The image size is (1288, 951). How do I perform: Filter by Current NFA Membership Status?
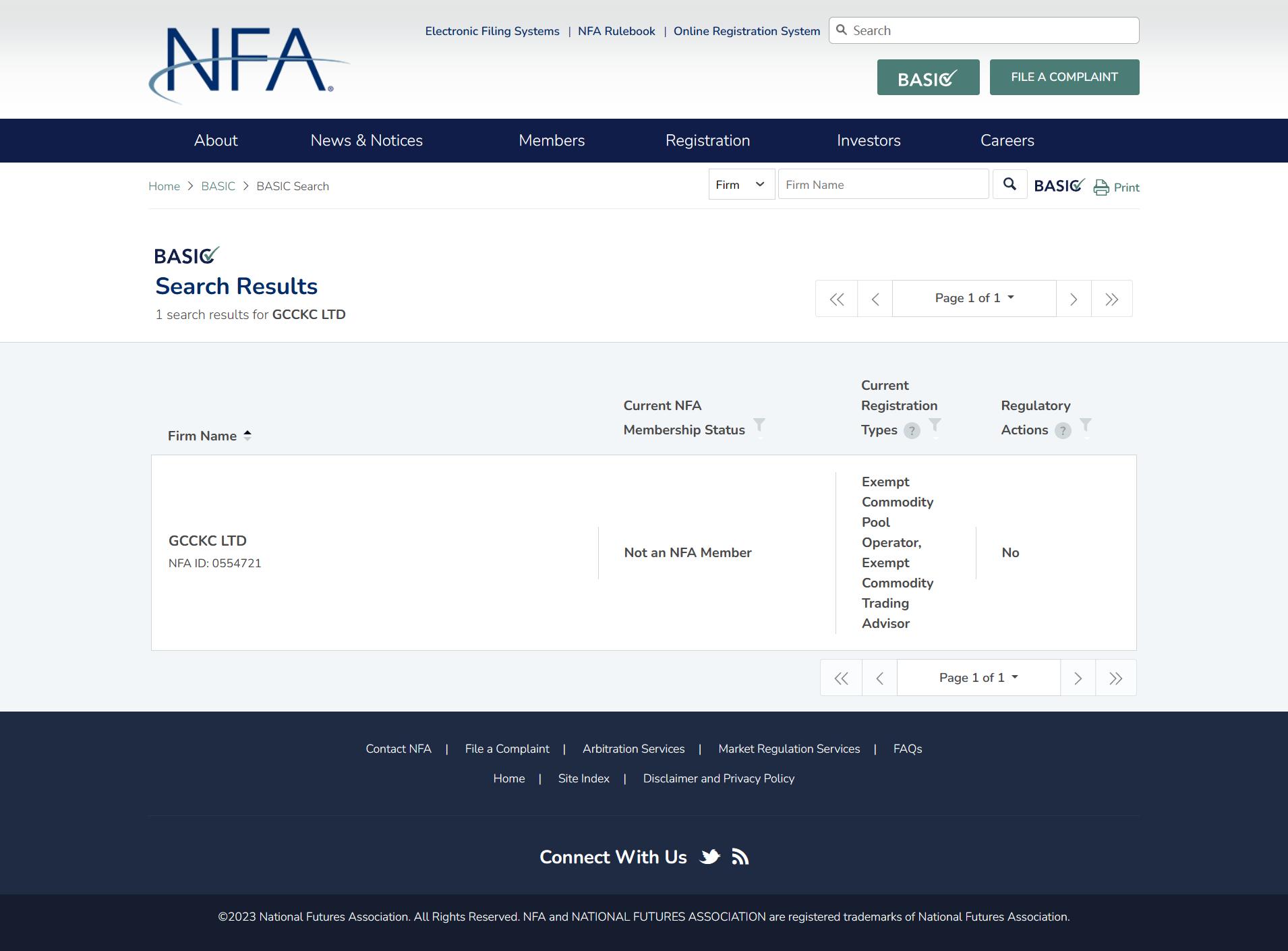pyautogui.click(x=759, y=425)
